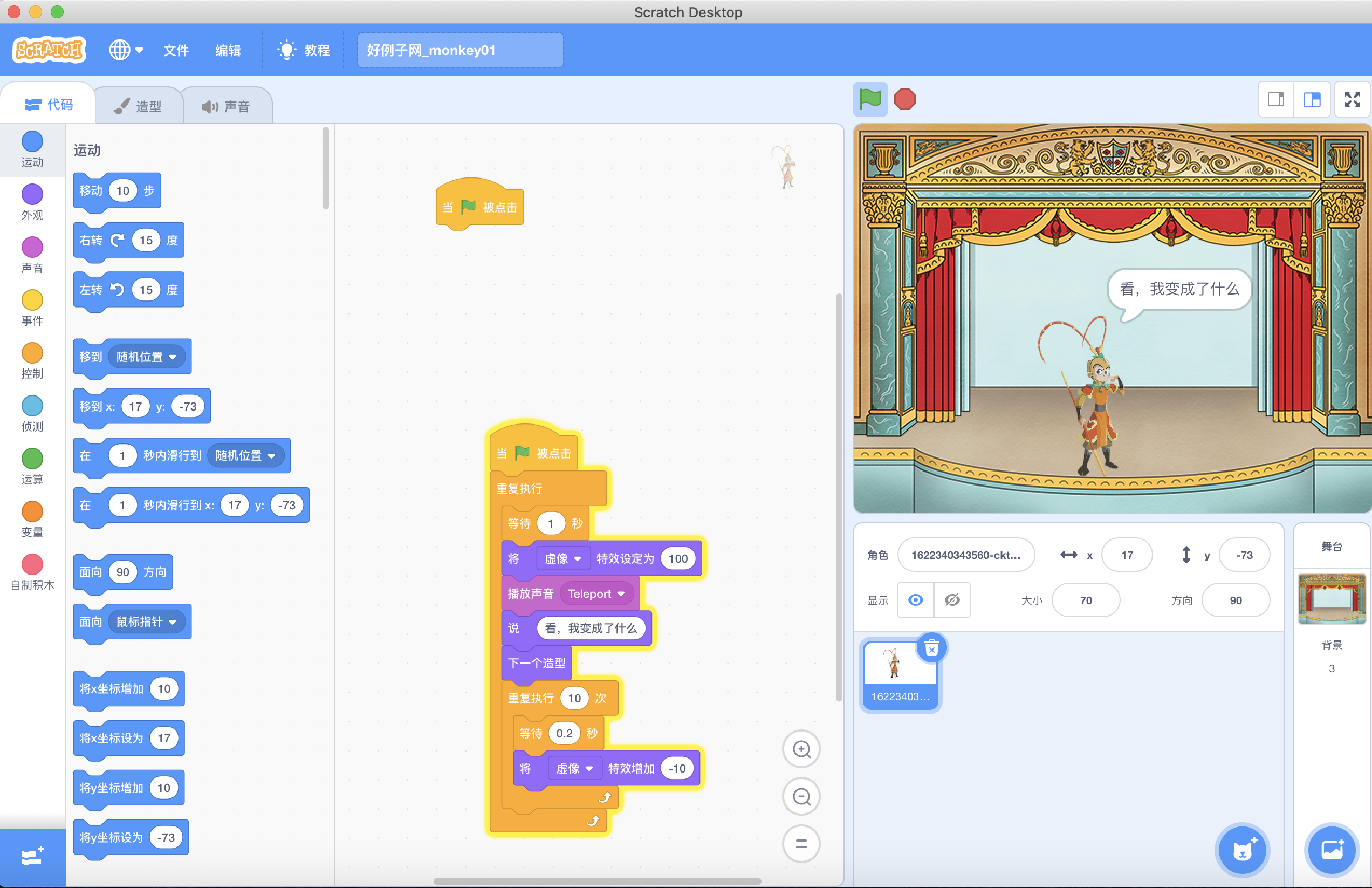Edit 等待 1 秒 value in script
Viewport: 1372px width, 888px height.
click(x=551, y=523)
